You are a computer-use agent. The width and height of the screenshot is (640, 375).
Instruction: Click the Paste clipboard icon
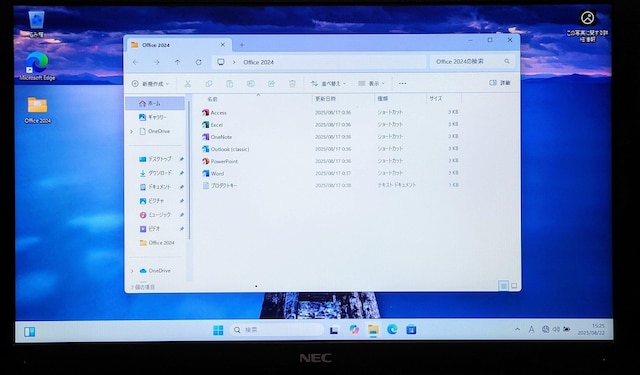(230, 84)
